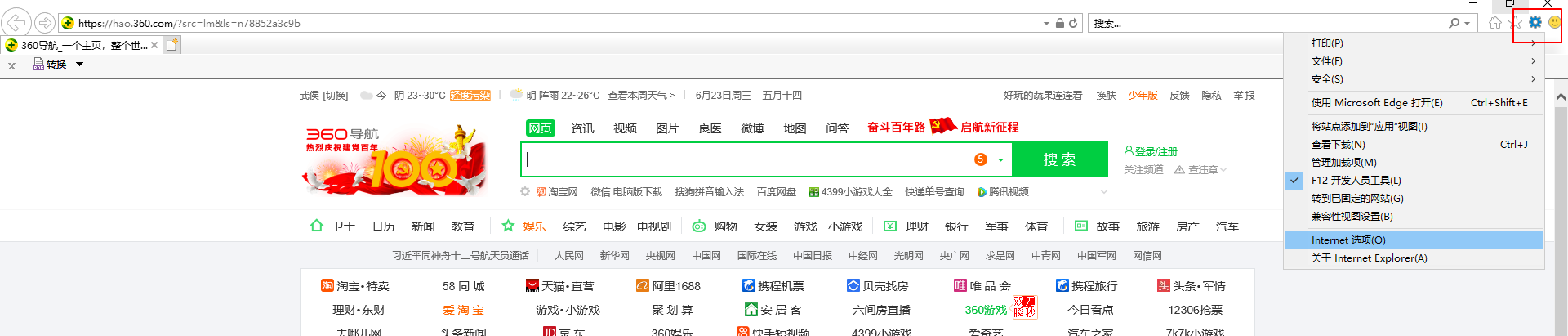The height and width of the screenshot is (336, 1568).
Task: Click the refresh icon in address bar
Action: [1073, 23]
